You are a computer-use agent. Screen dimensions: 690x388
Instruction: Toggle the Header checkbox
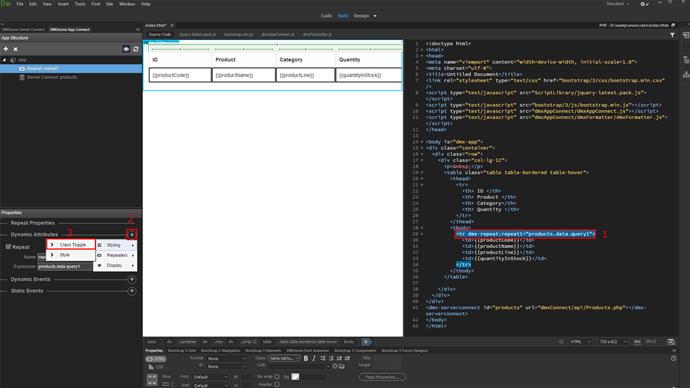(277, 385)
